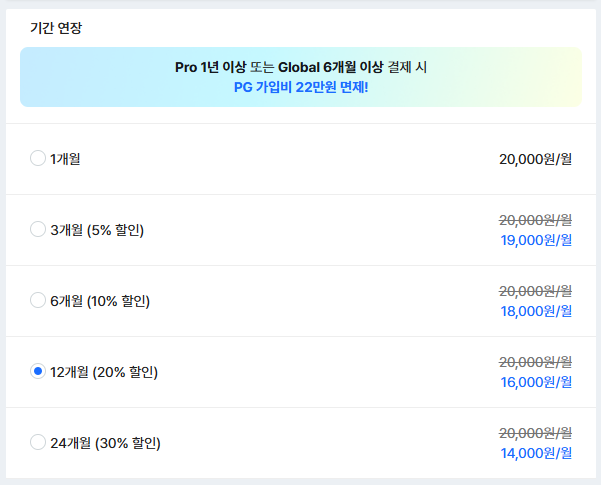Click the discounted 16,000원/월 price
The width and height of the screenshot is (601, 485).
[536, 382]
